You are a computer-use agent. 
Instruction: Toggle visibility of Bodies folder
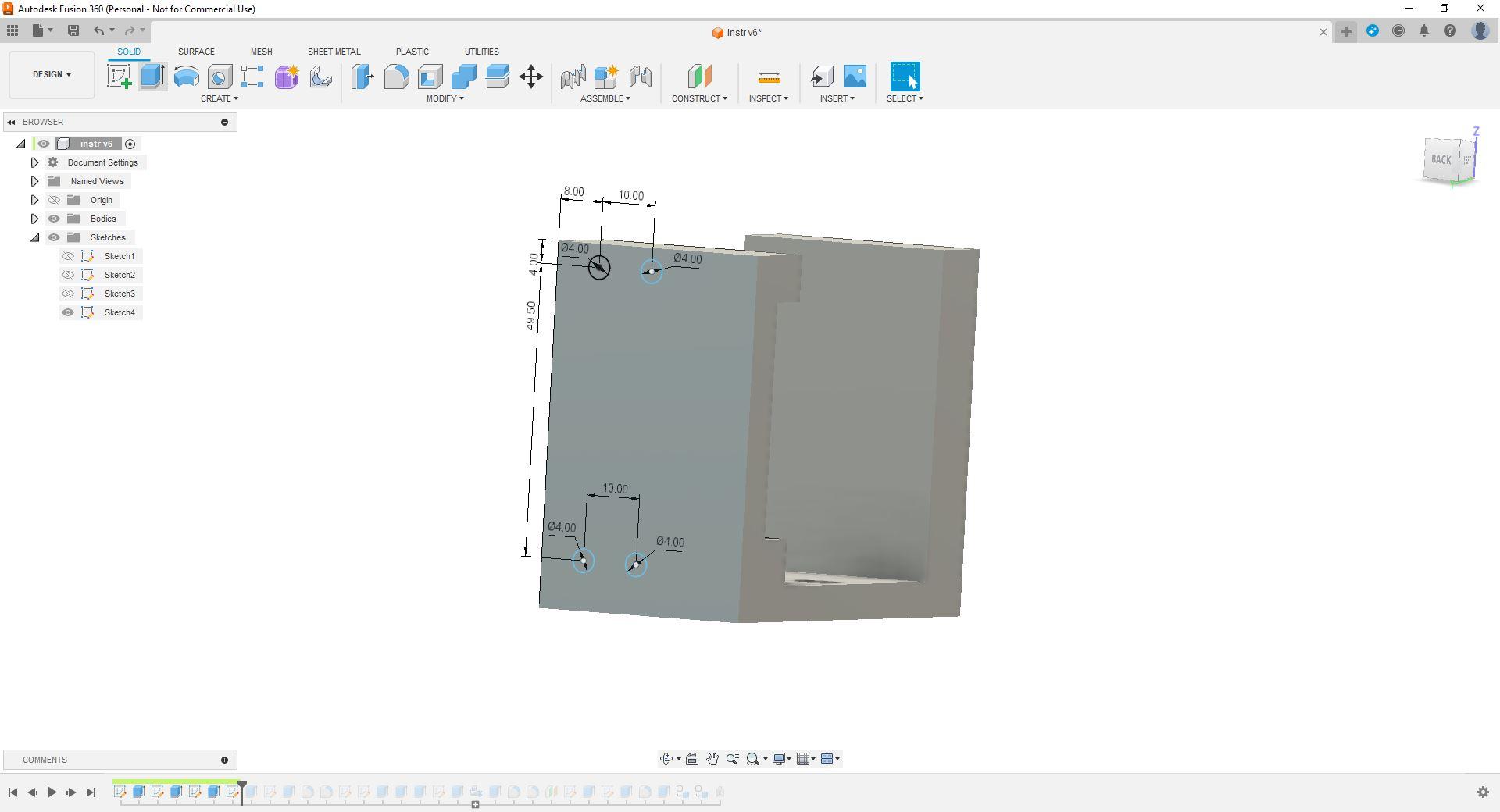pyautogui.click(x=54, y=219)
